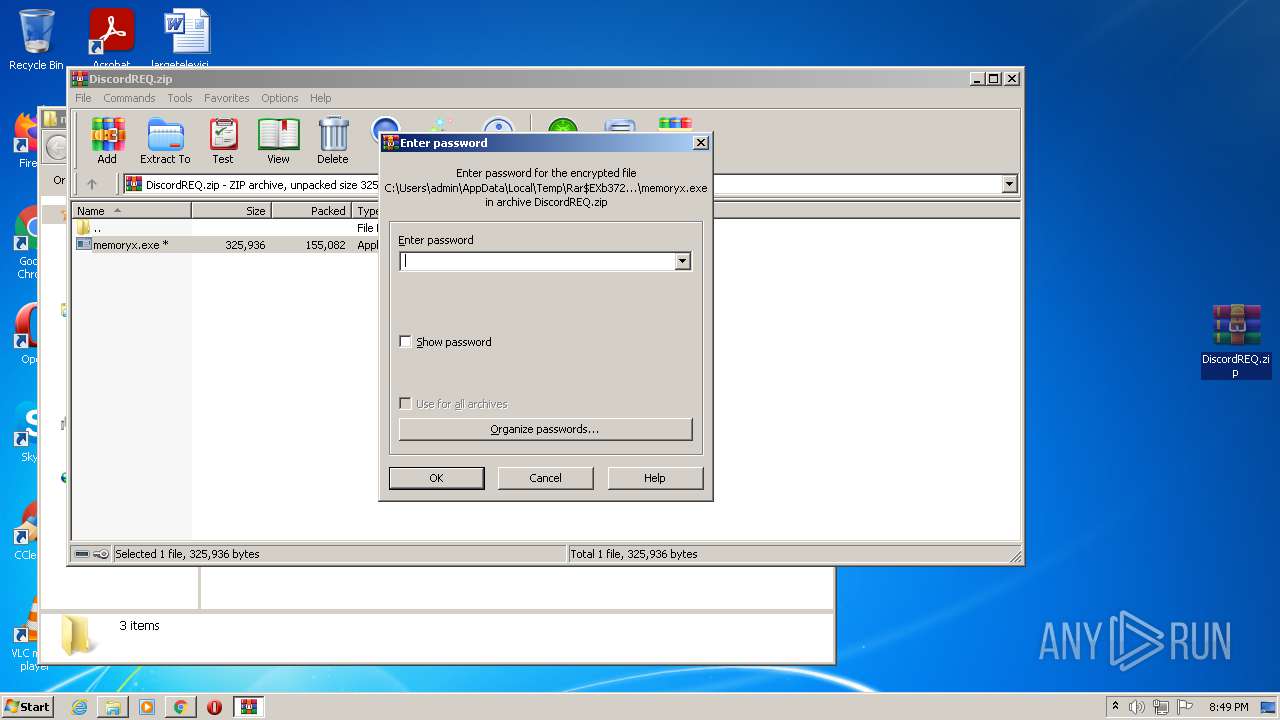Show hidden tray icons arrow
This screenshot has height=720, width=1280.
click(x=1115, y=706)
